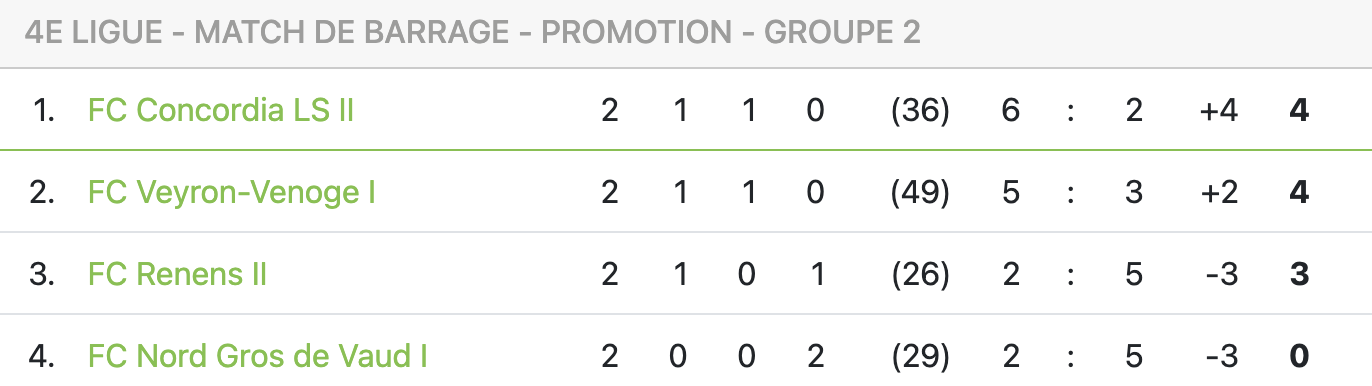
Task: Click the rank number 2 cell
Action: tap(42, 192)
